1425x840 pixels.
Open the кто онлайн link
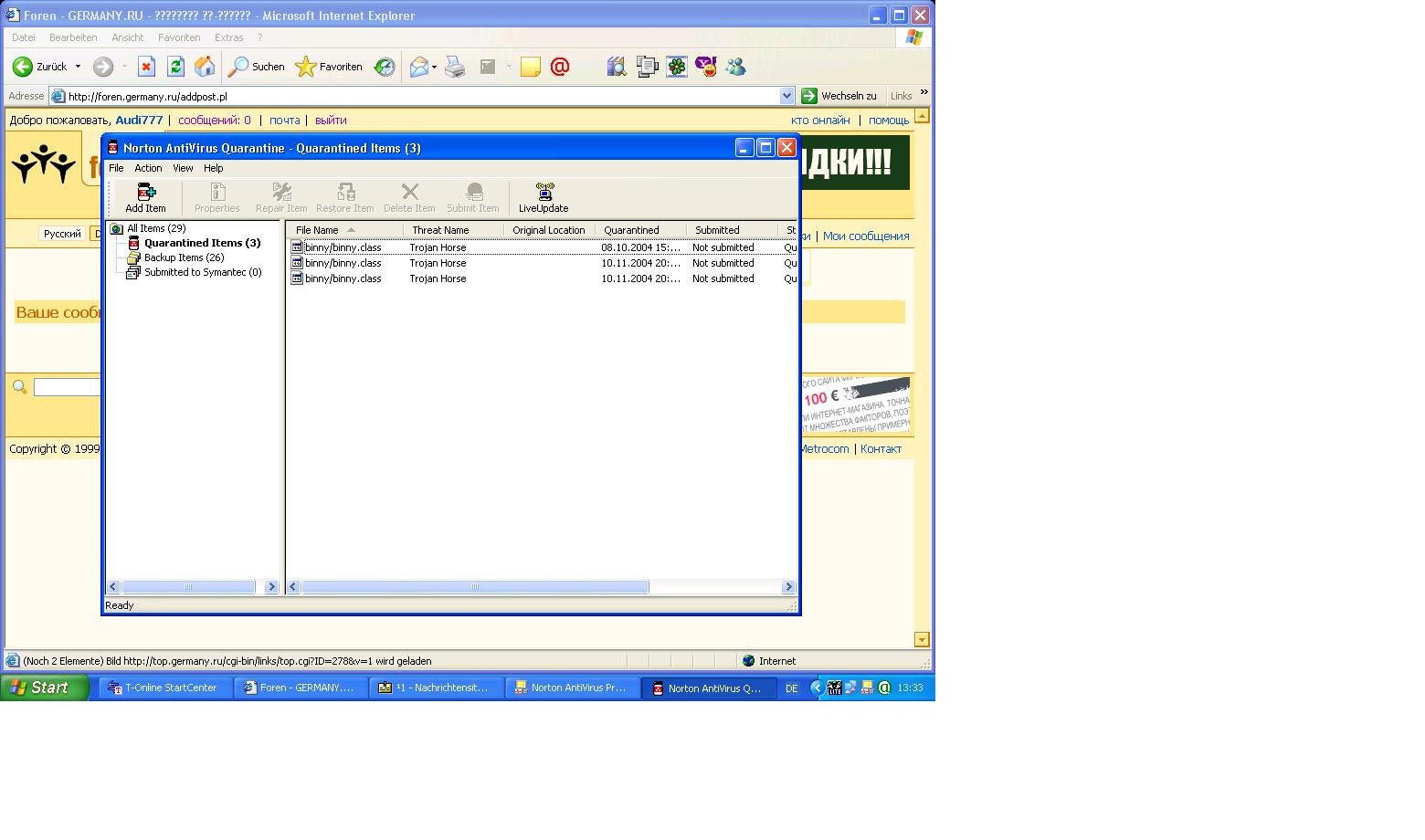pyautogui.click(x=820, y=120)
